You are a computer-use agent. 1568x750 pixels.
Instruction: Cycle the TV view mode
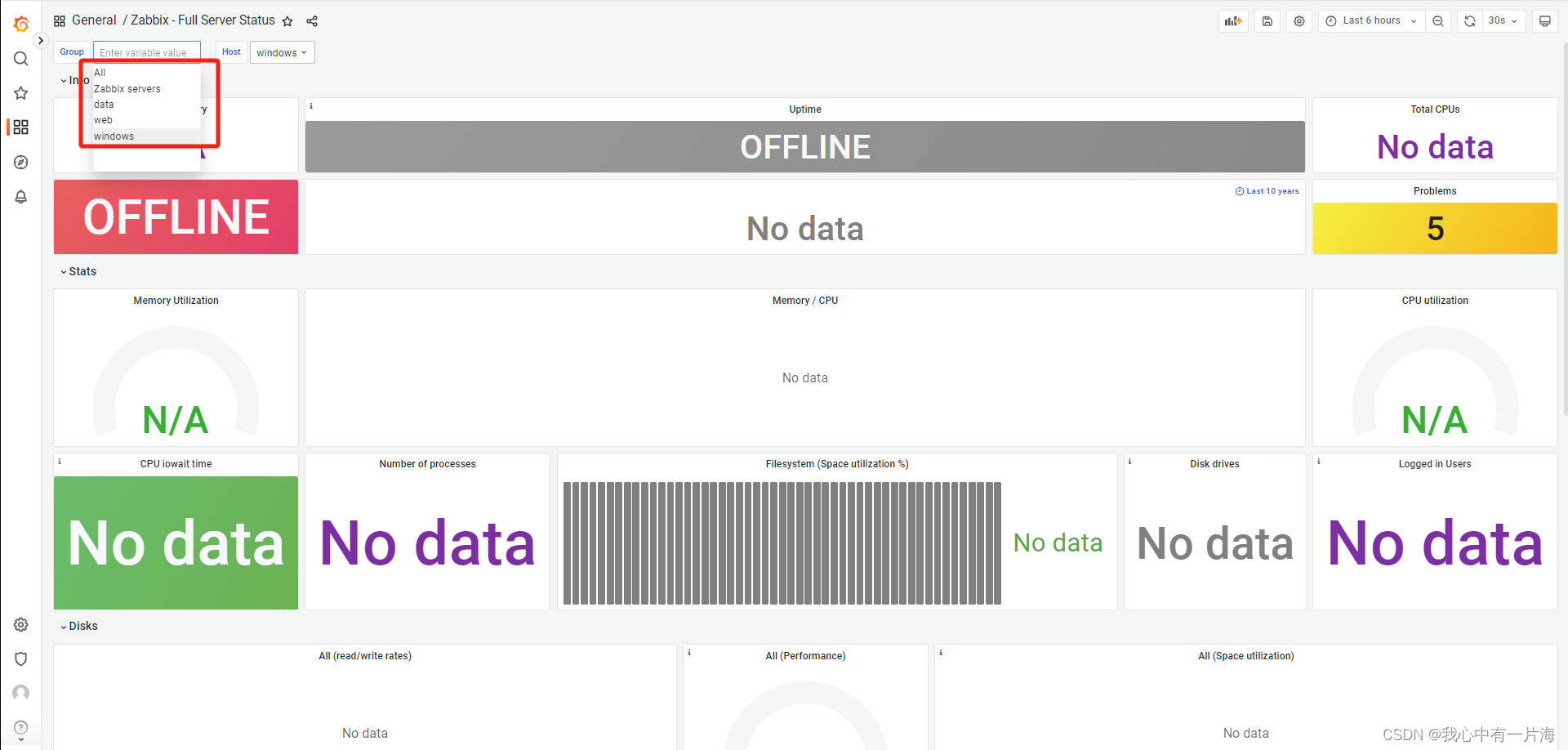click(x=1544, y=21)
